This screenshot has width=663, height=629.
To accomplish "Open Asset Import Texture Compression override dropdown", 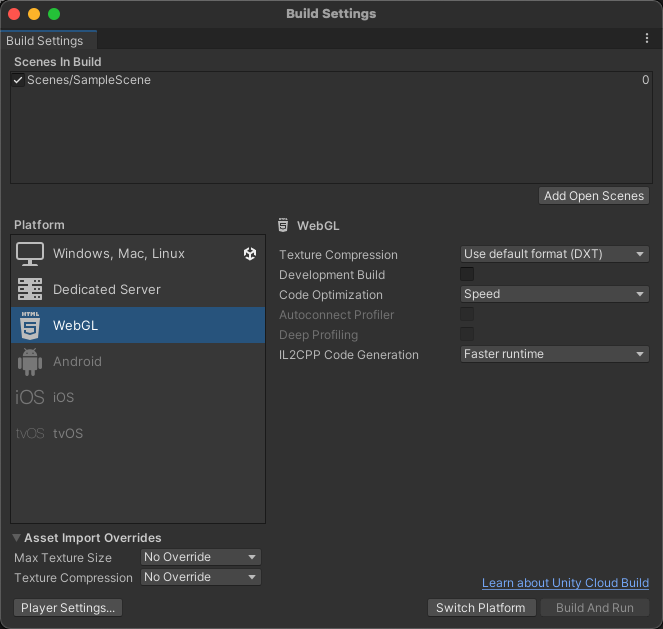I will point(200,577).
